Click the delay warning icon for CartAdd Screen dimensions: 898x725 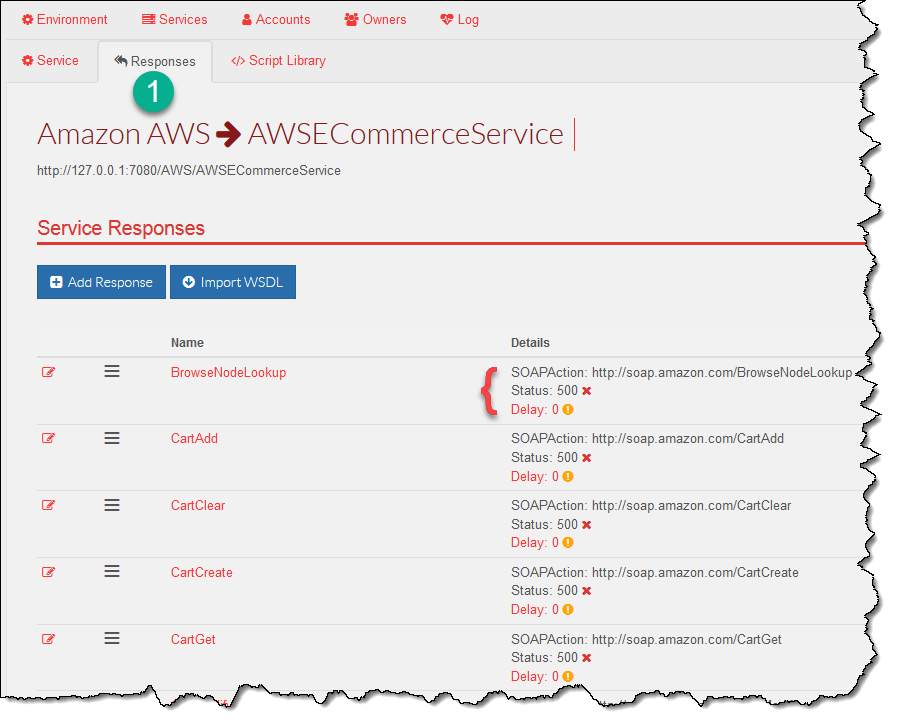[x=568, y=476]
